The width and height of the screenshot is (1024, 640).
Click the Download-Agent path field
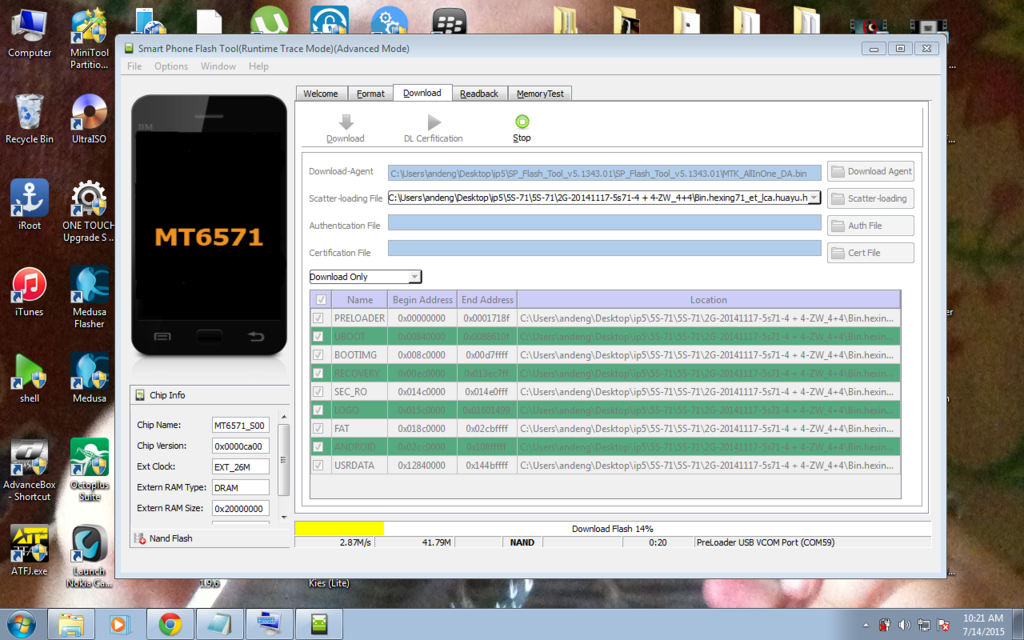point(605,172)
